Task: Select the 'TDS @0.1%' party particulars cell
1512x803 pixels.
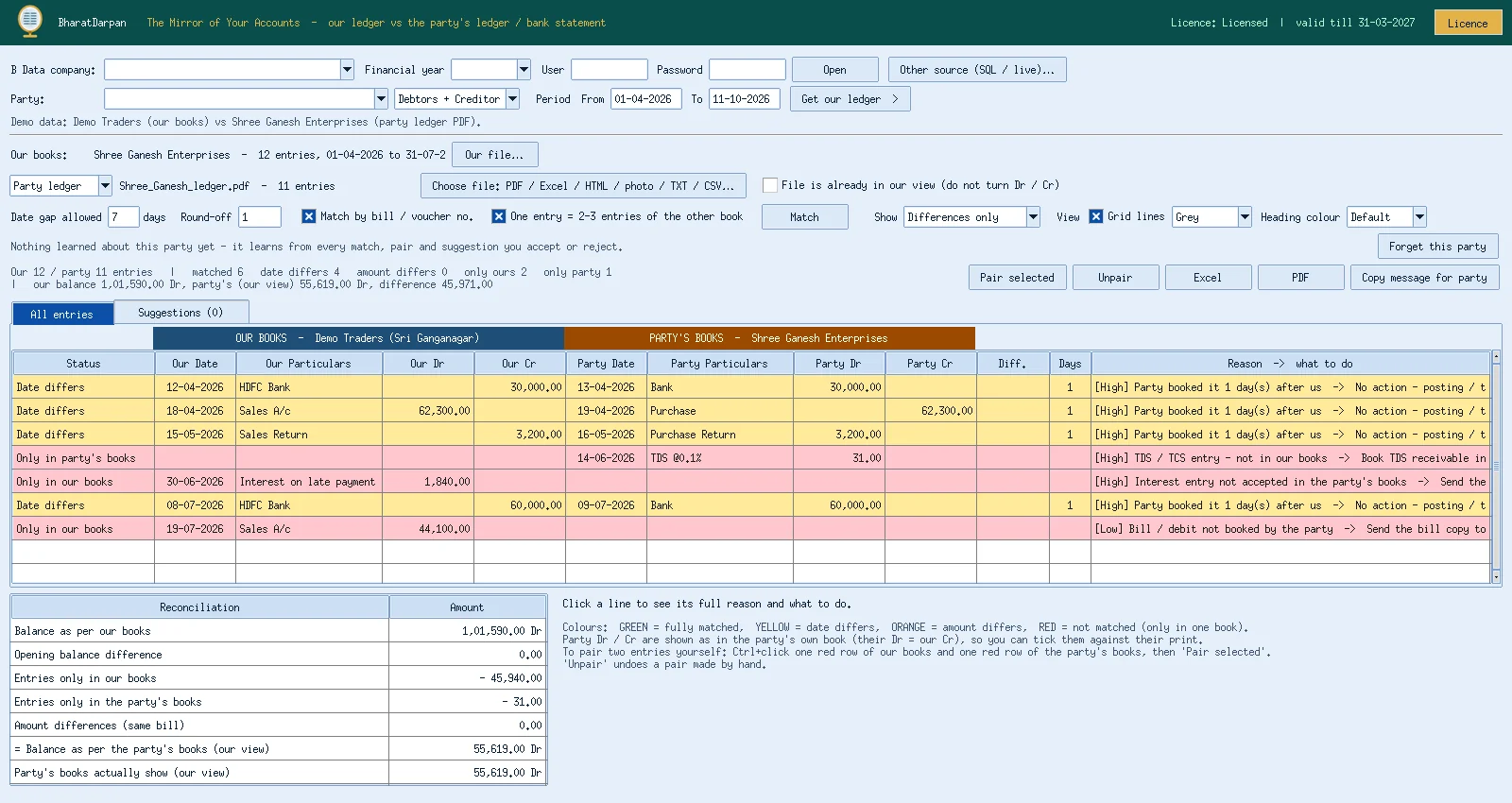Action: (x=719, y=458)
